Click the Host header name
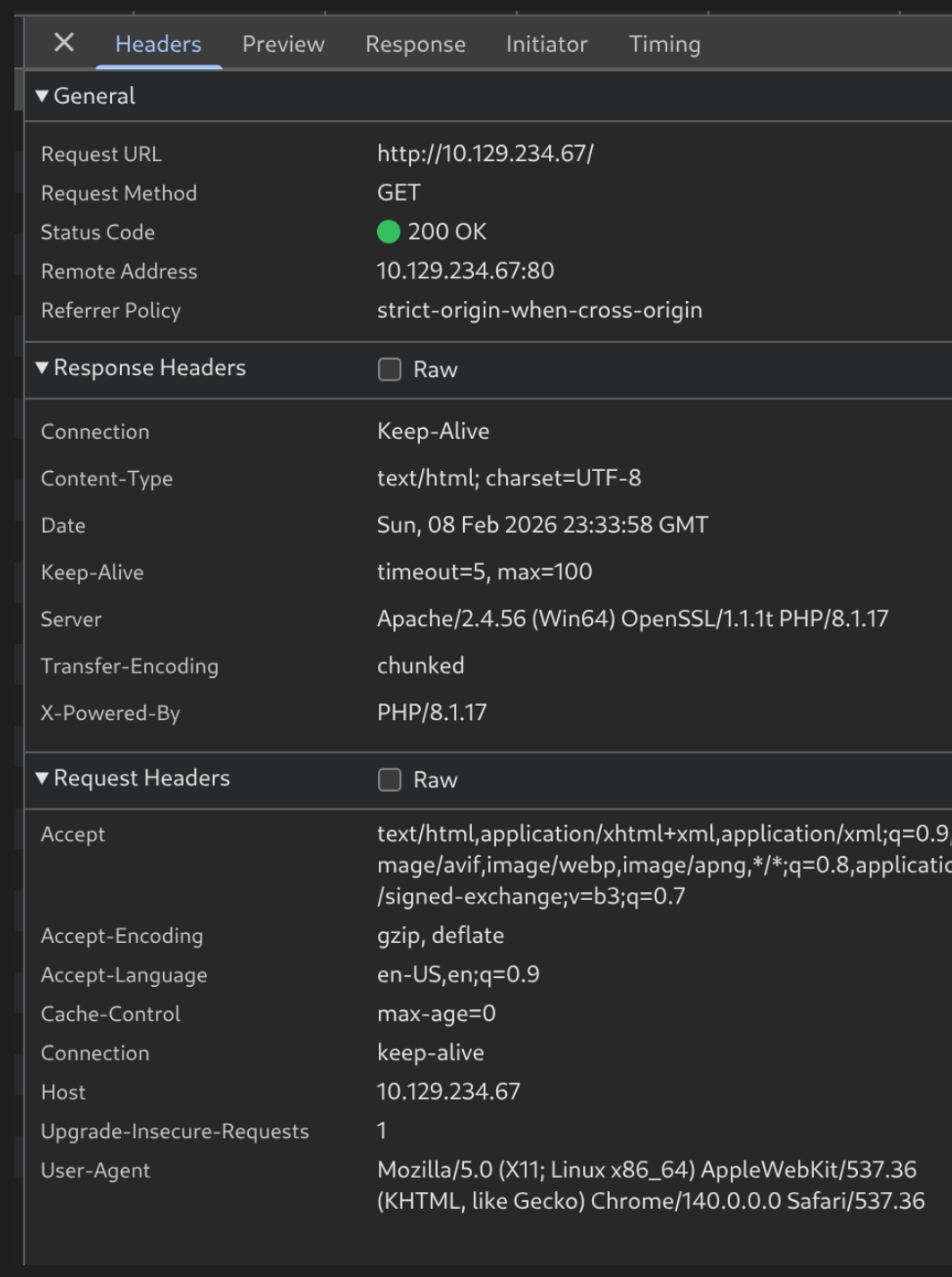The height and width of the screenshot is (1277, 952). [x=64, y=1093]
